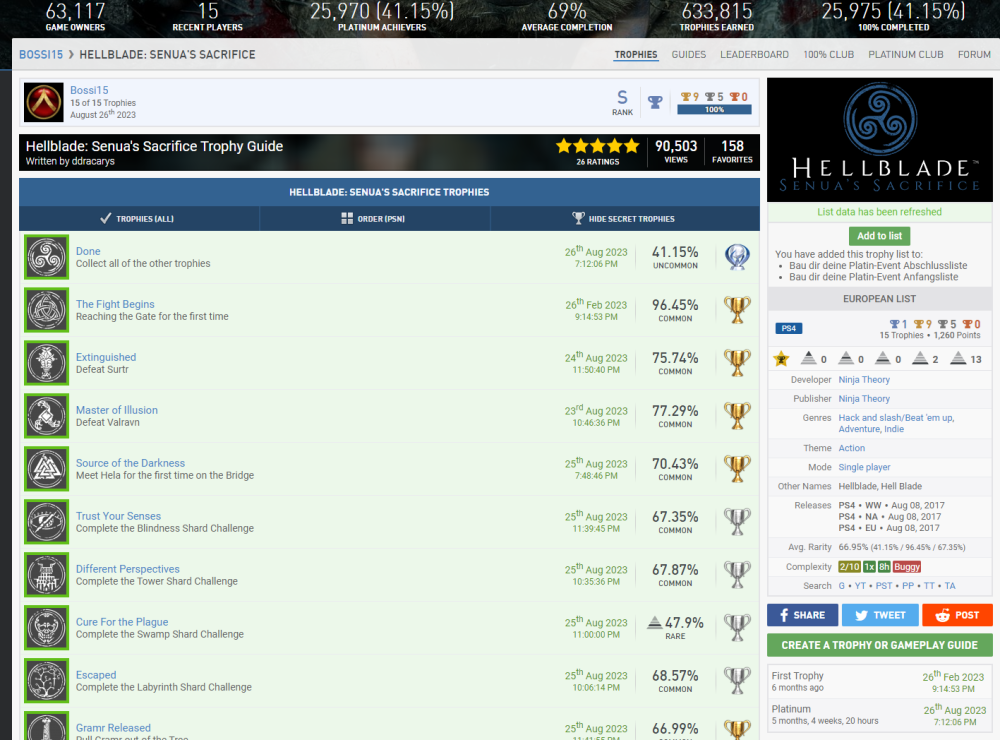The width and height of the screenshot is (1000, 740).
Task: Open the Ninja Theory developer link
Action: (x=864, y=380)
